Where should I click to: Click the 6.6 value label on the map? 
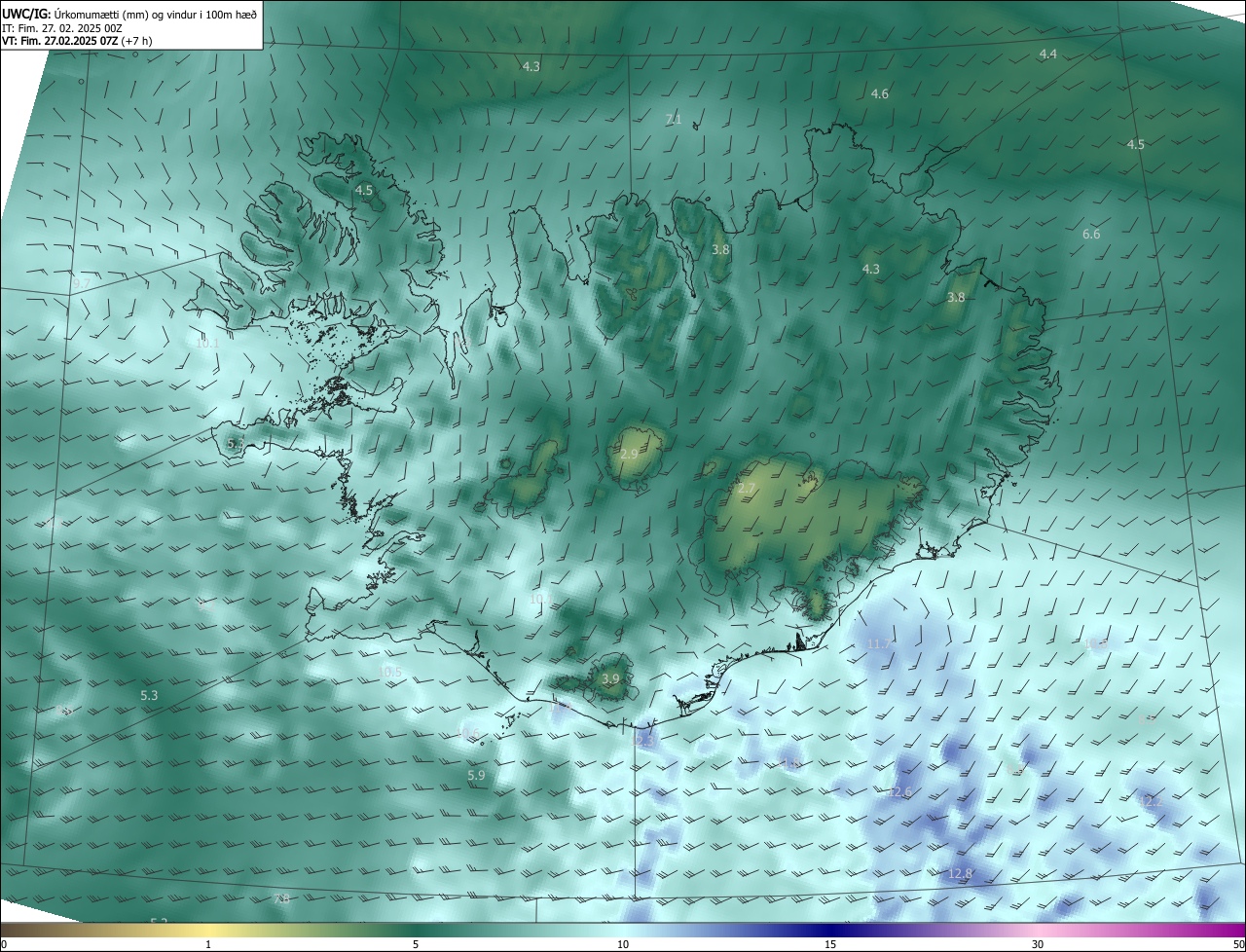coord(1091,235)
